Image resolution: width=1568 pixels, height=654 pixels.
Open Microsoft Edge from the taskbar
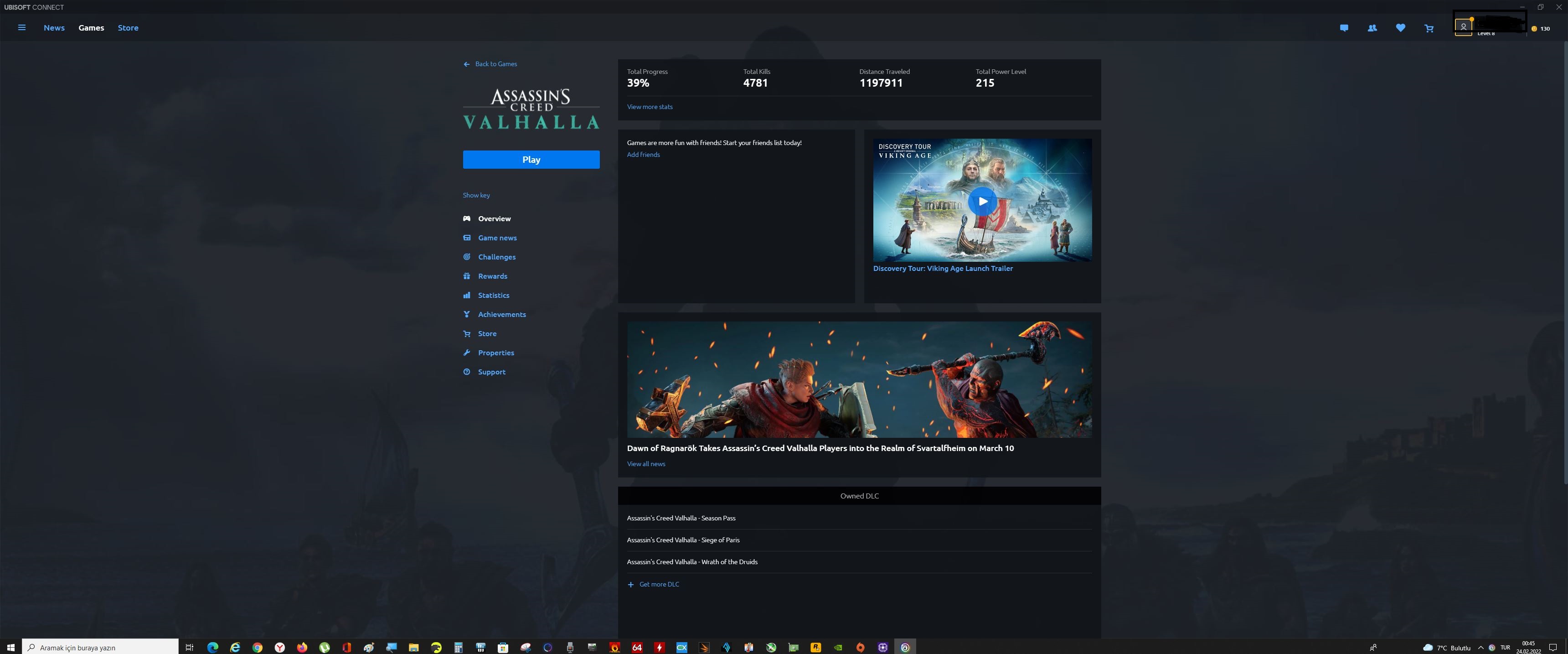point(212,647)
